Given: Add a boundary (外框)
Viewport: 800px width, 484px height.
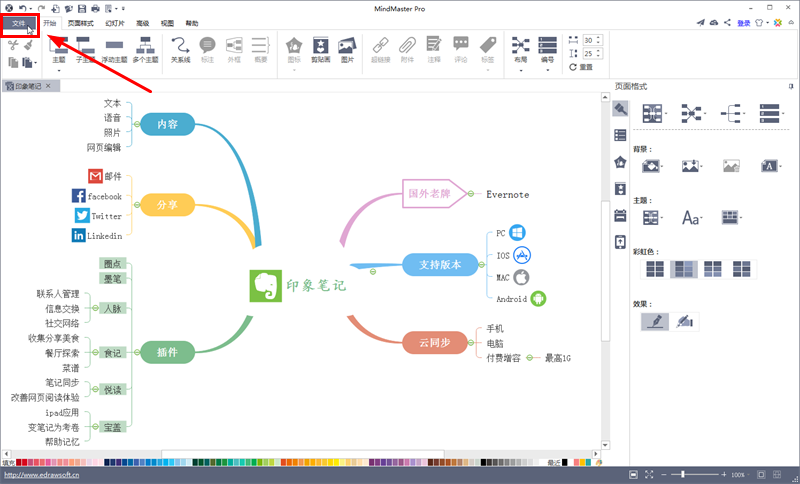Looking at the screenshot, I should pos(234,50).
